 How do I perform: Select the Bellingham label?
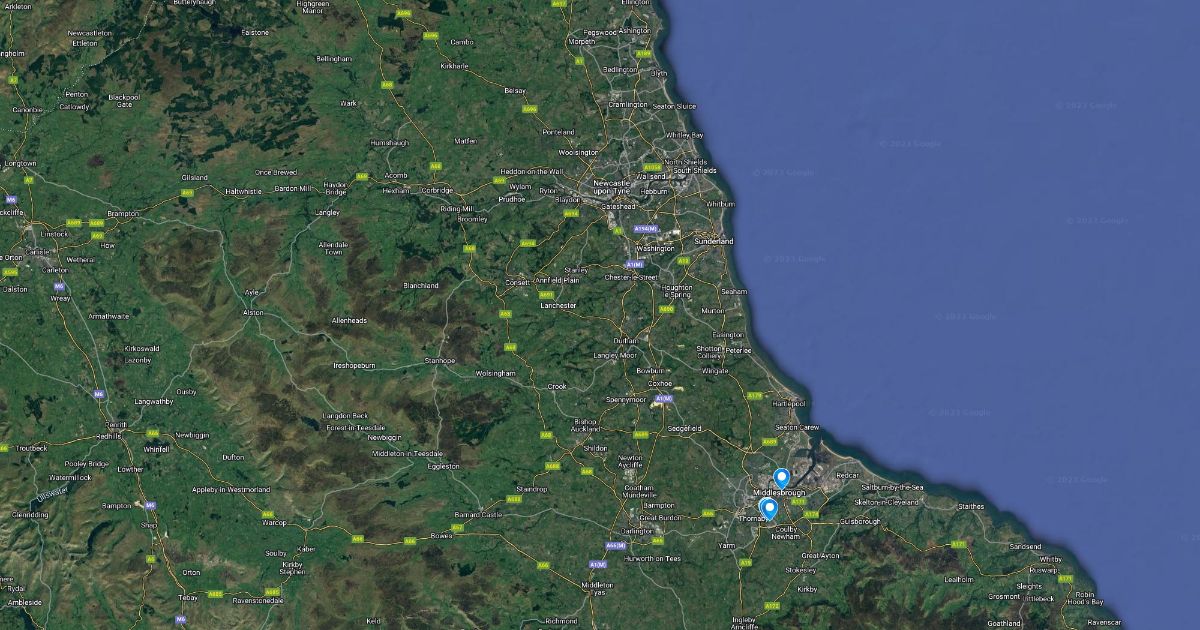(x=334, y=59)
